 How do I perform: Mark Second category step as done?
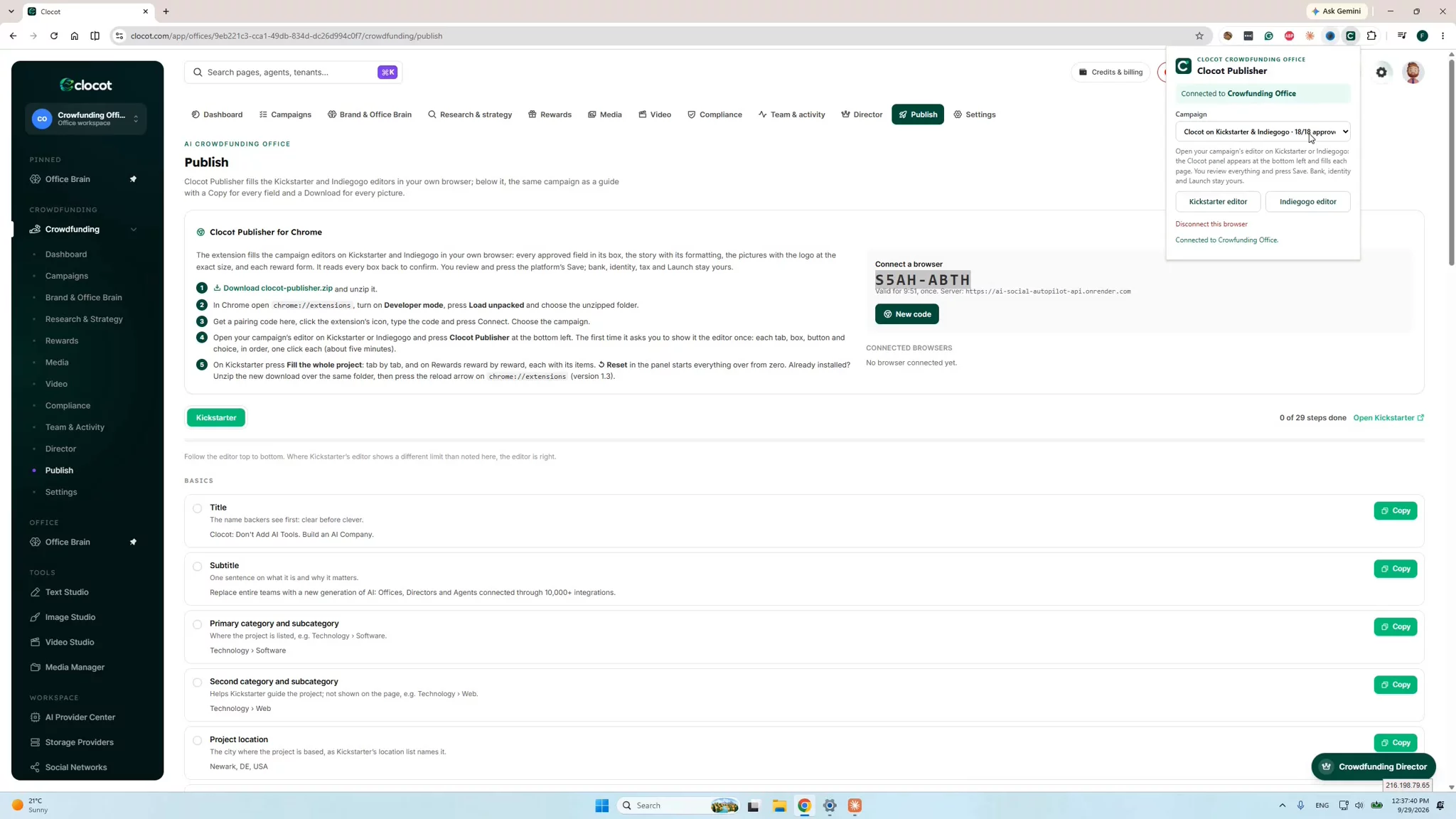coord(198,682)
